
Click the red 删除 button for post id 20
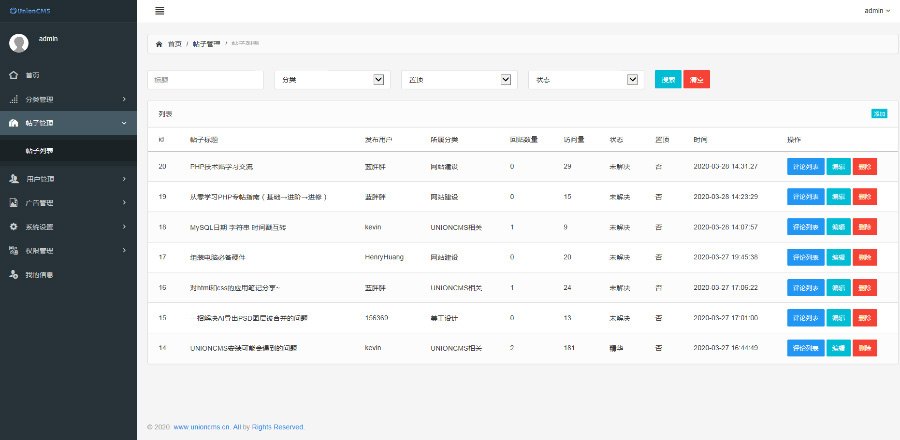click(864, 166)
